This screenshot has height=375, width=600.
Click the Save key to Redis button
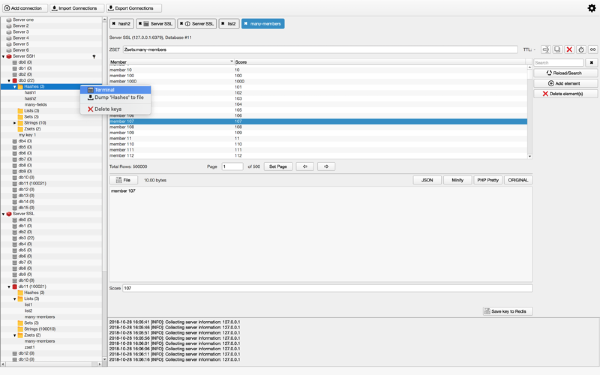[508, 311]
